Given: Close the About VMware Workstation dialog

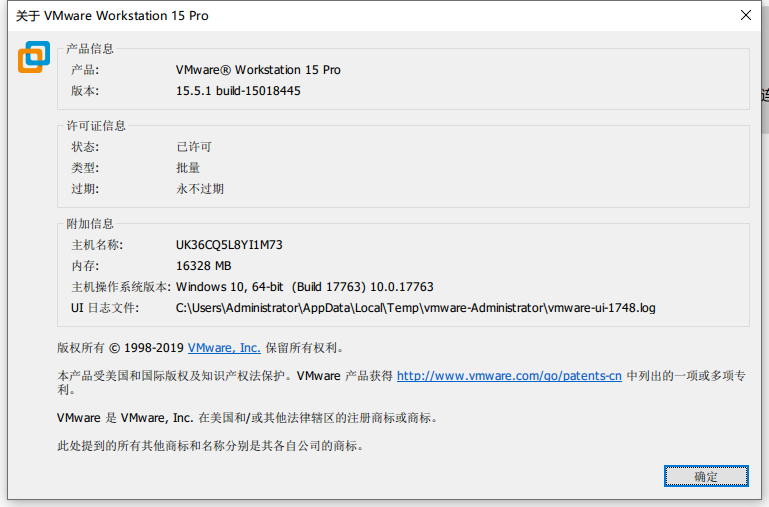Looking at the screenshot, I should point(745,15).
